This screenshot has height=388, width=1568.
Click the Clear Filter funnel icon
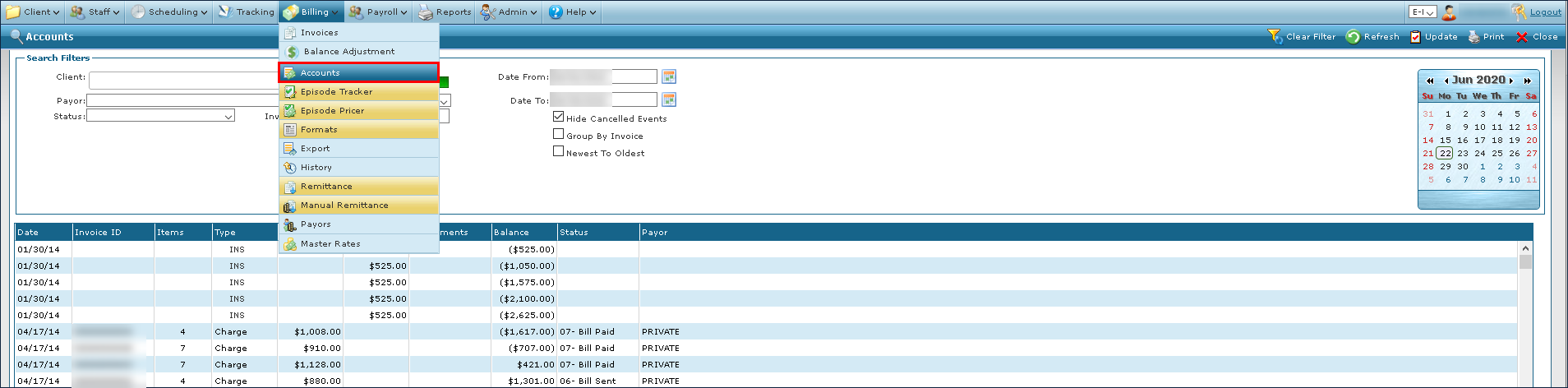1275,37
